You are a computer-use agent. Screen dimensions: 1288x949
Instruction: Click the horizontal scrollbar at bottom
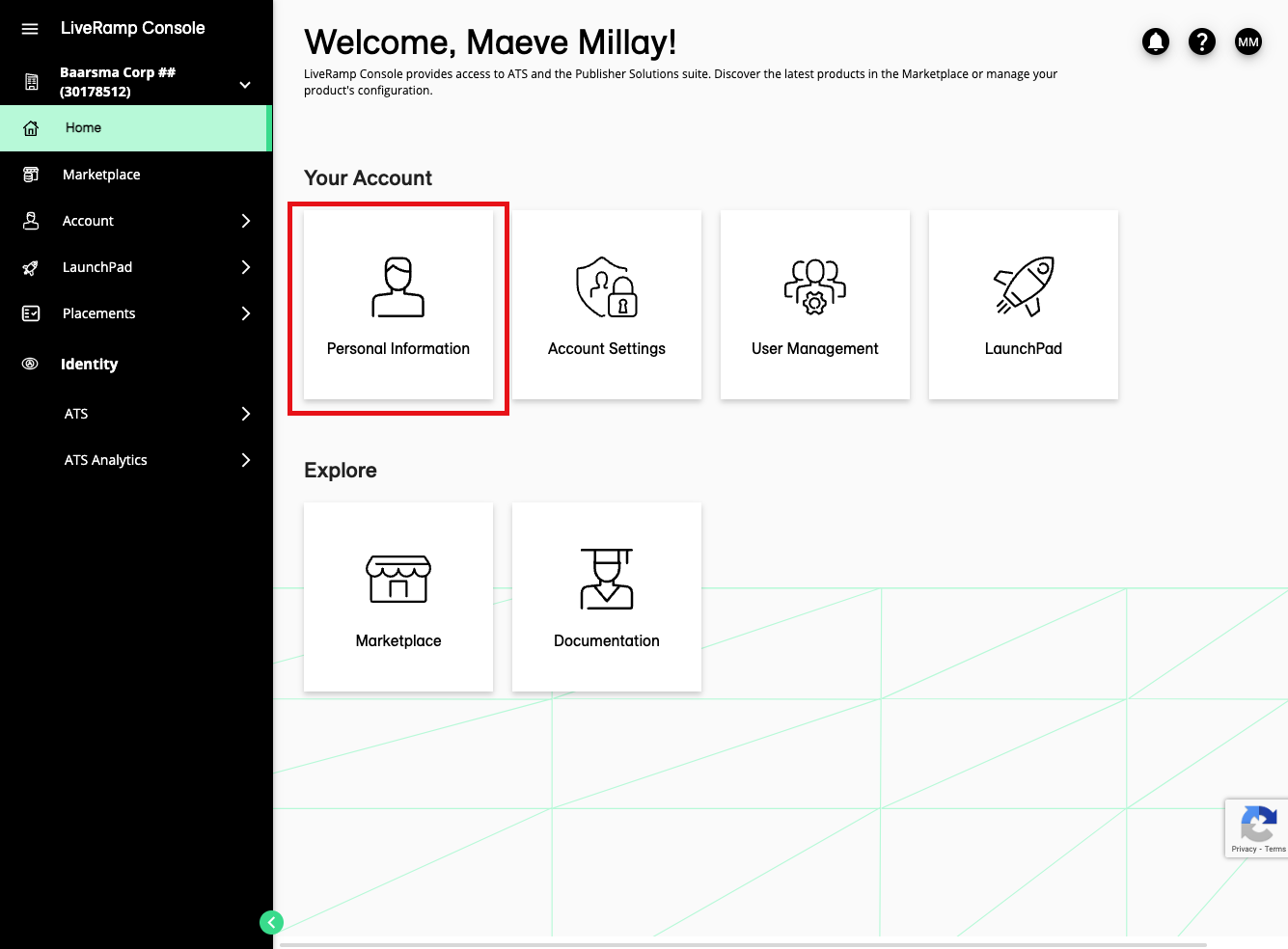click(743, 944)
